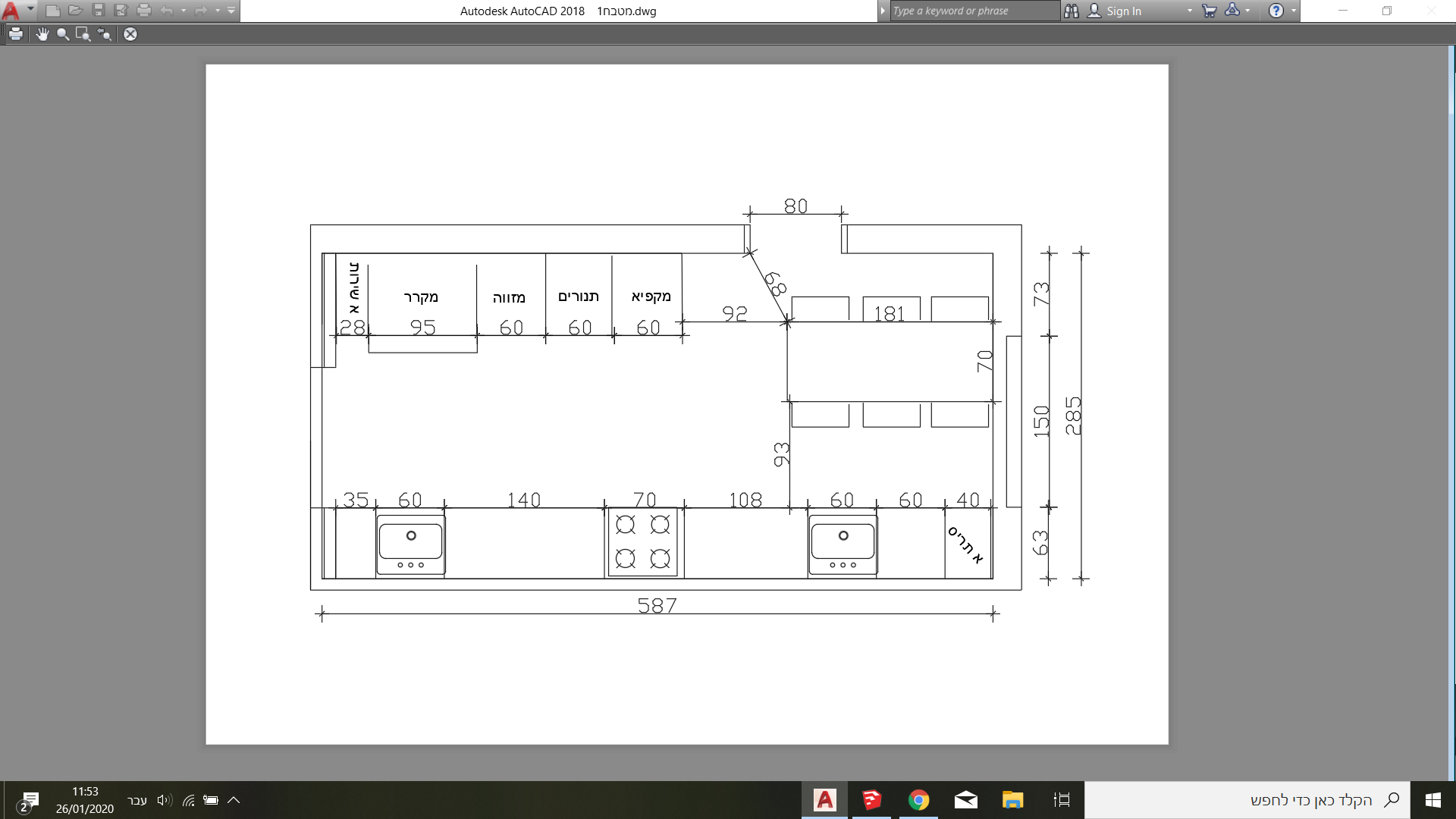Click the Print icon in preview toolbar
This screenshot has height=819, width=1456.
[16, 34]
